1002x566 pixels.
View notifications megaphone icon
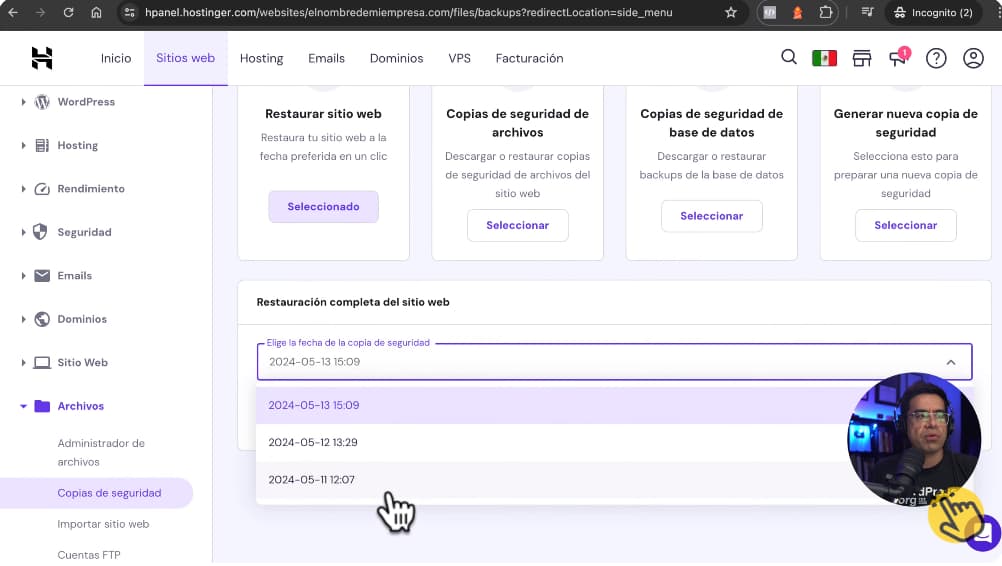tap(898, 58)
